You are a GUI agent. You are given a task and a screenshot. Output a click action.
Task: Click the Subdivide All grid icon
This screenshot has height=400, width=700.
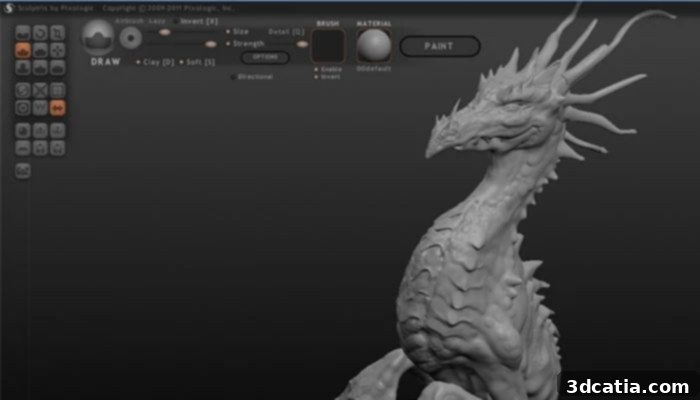[x=58, y=90]
